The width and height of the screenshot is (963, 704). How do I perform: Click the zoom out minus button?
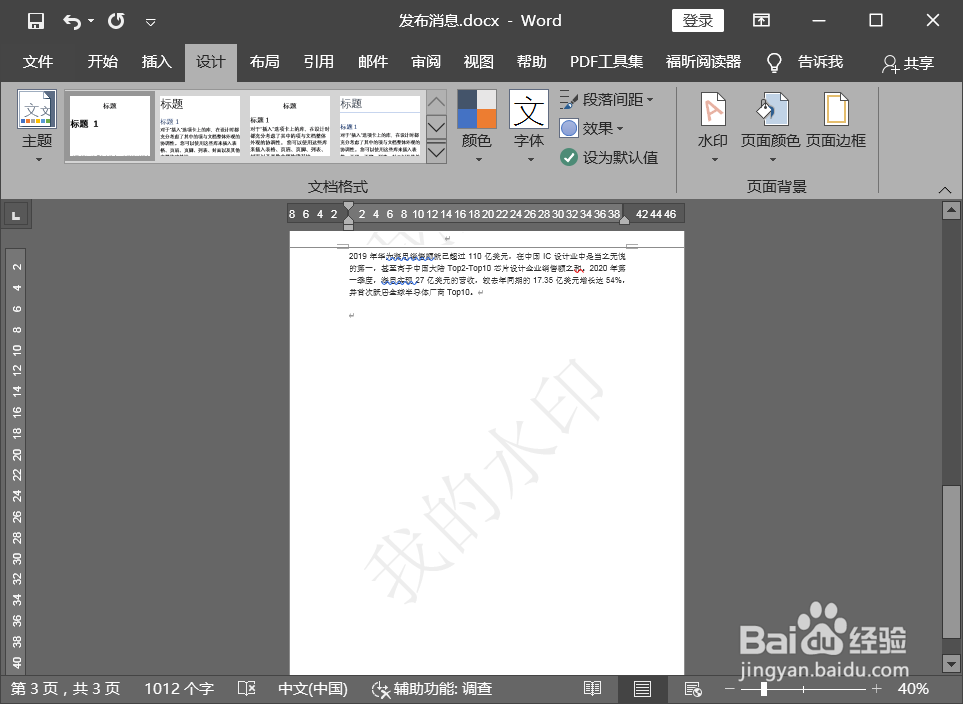coord(730,689)
